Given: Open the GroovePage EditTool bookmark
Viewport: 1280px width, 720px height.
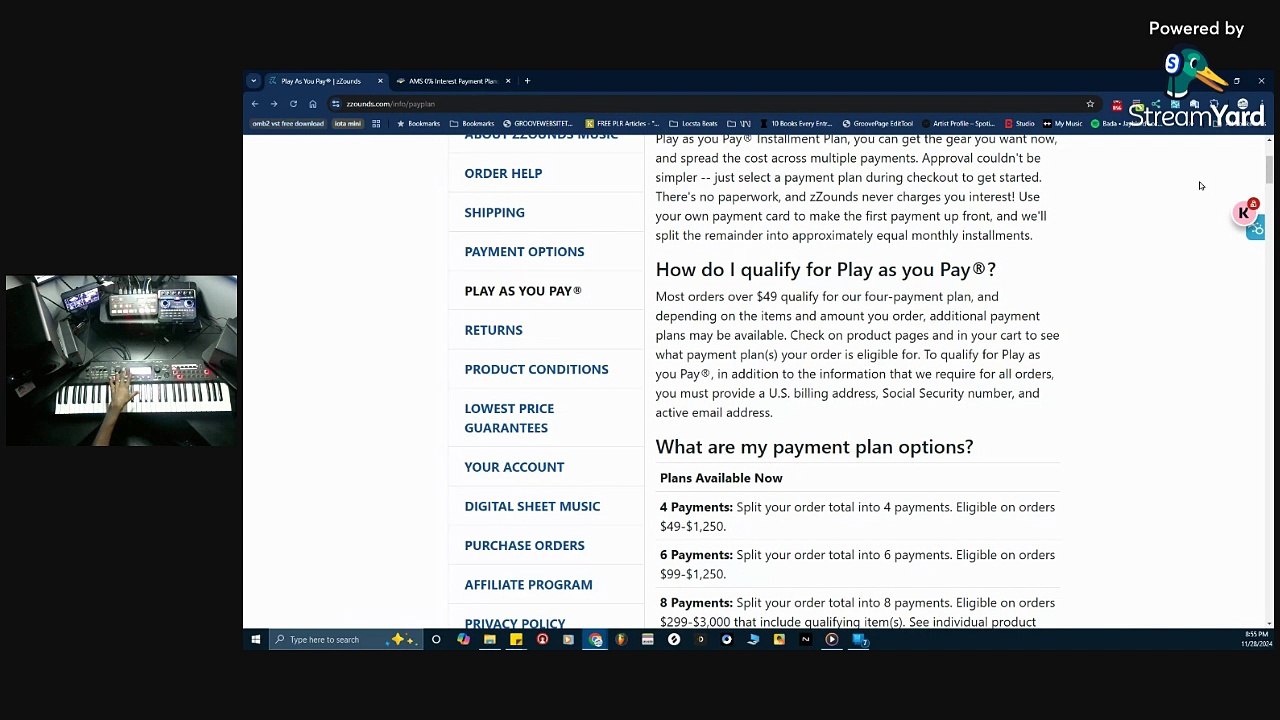Looking at the screenshot, I should pyautogui.click(x=877, y=124).
